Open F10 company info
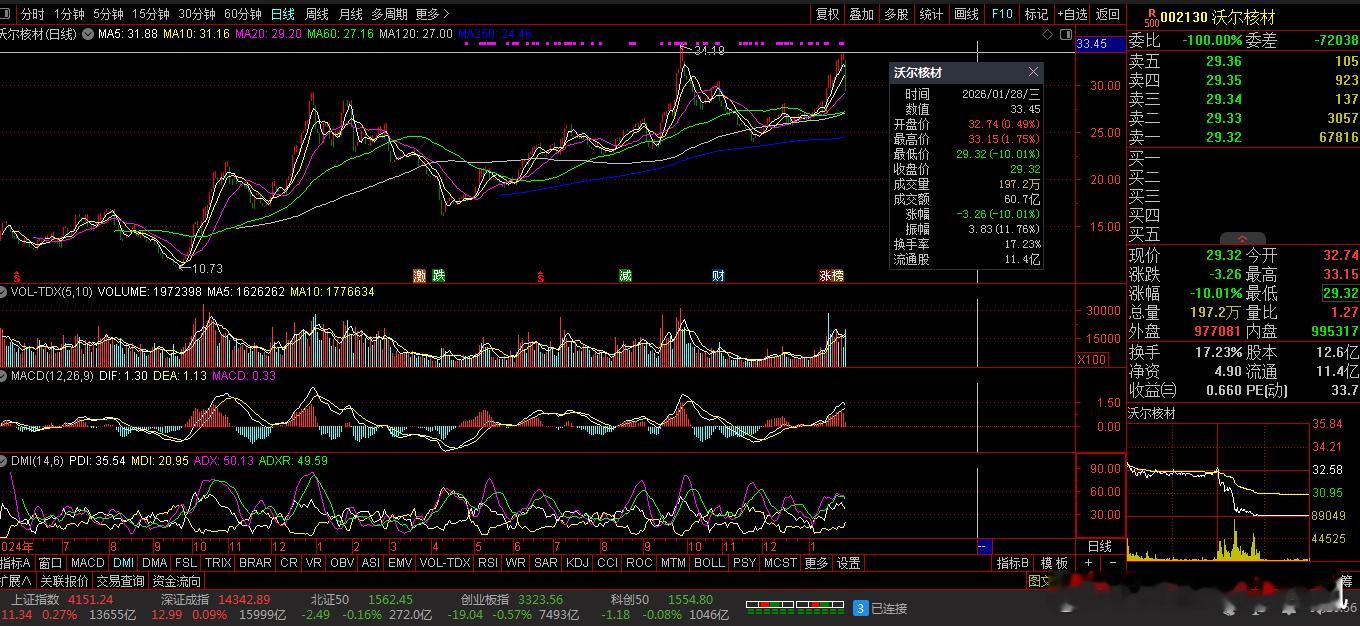This screenshot has width=1360, height=626. pyautogui.click(x=1001, y=14)
